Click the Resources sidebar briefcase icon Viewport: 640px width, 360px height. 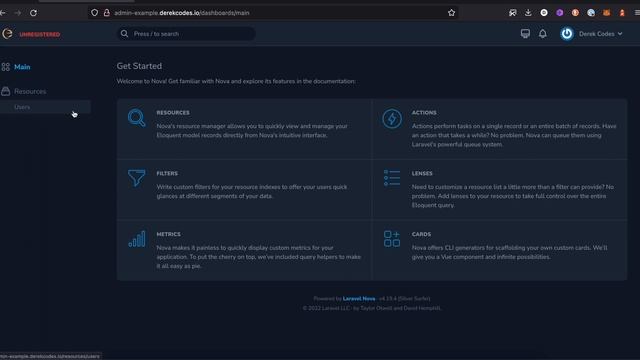click(6, 91)
